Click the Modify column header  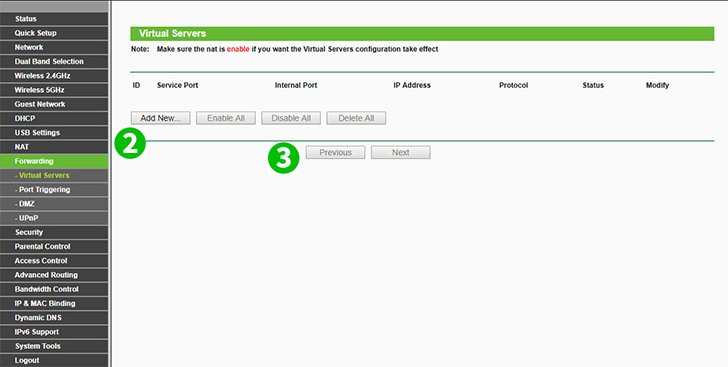657,85
